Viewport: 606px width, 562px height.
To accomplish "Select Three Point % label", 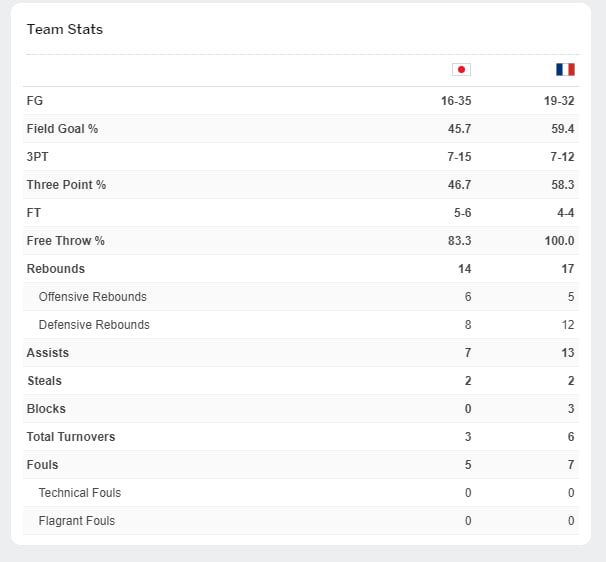I will pos(66,185).
